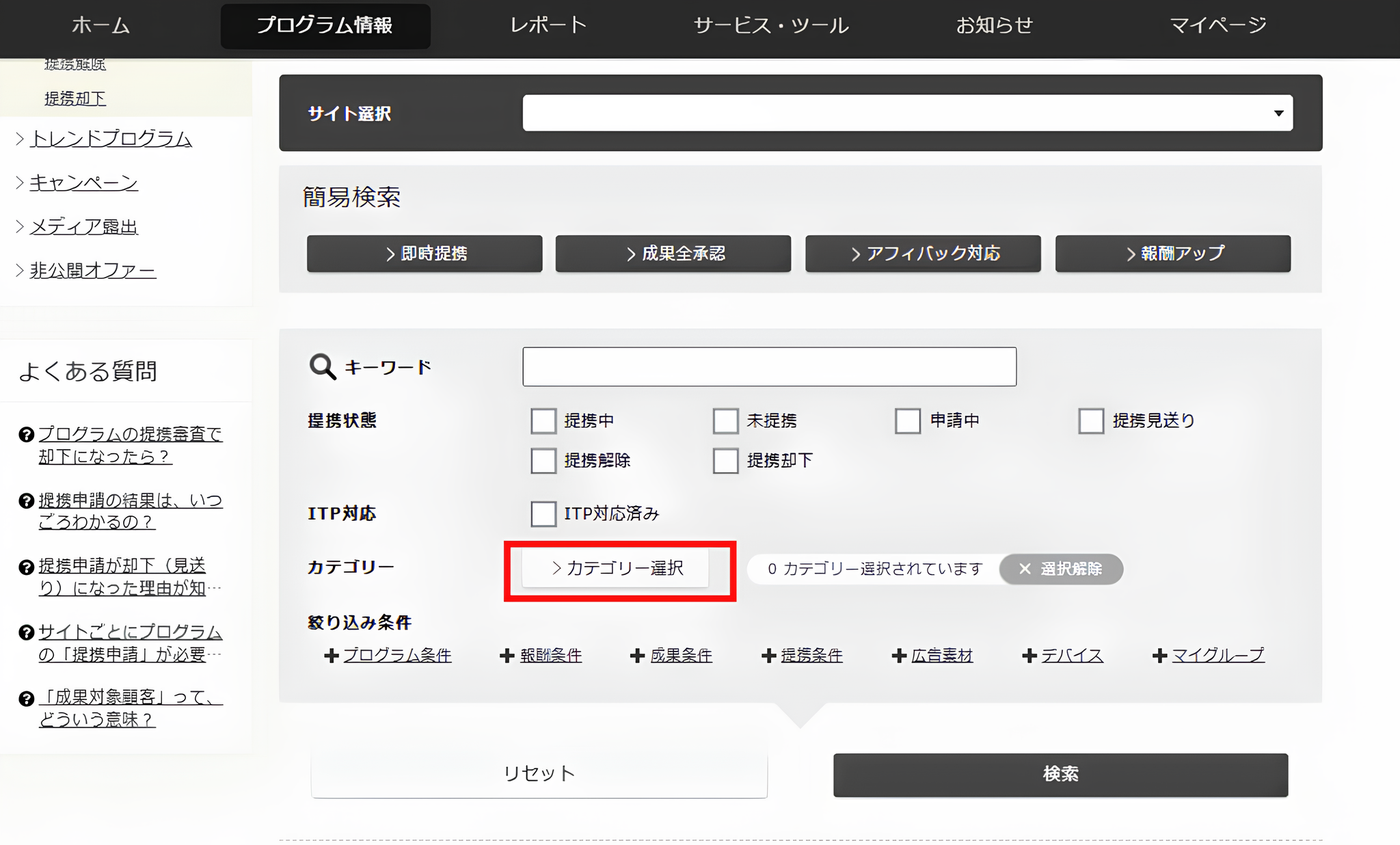Open the マイページ menu
The width and height of the screenshot is (1400, 845).
(x=1217, y=26)
